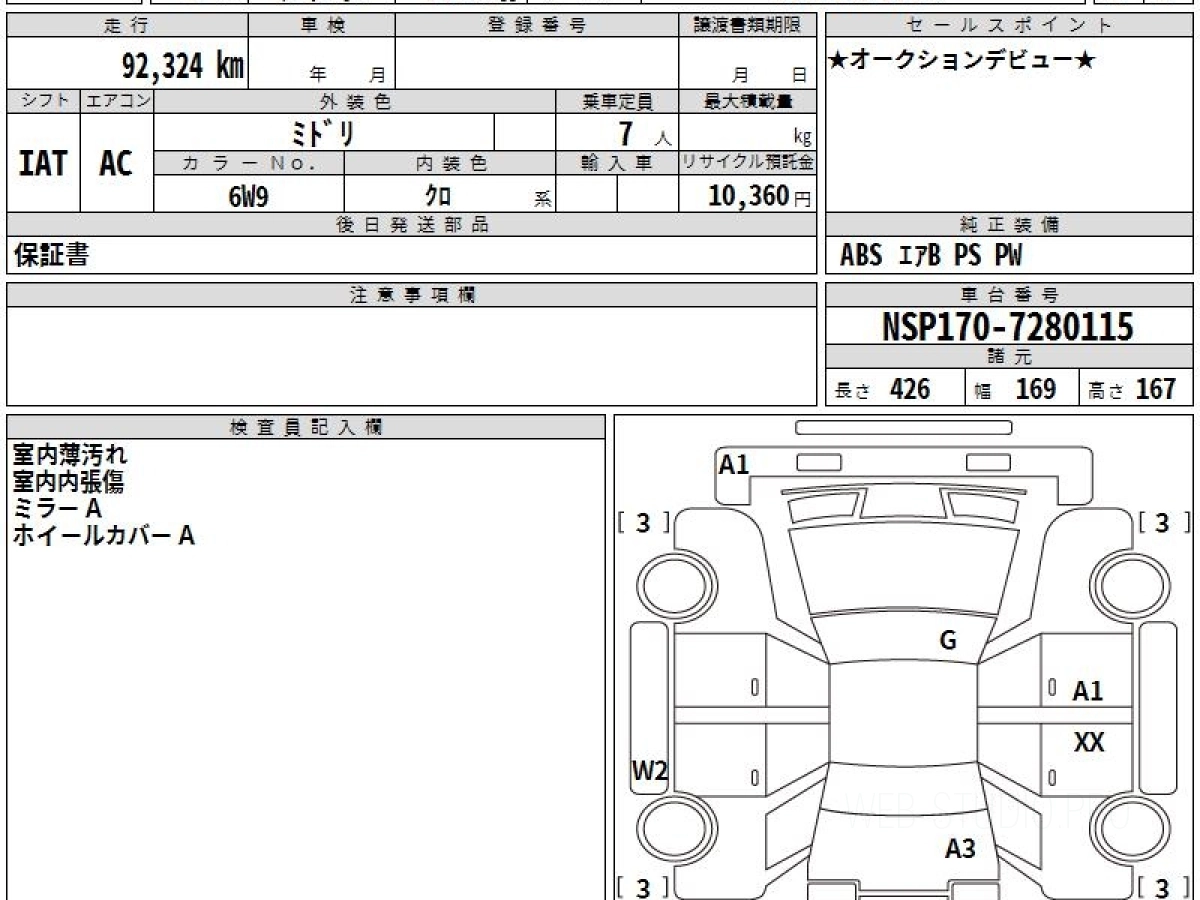The height and width of the screenshot is (900, 1200).
Task: Click the 最大積載量 header cell
Action: pos(747,101)
